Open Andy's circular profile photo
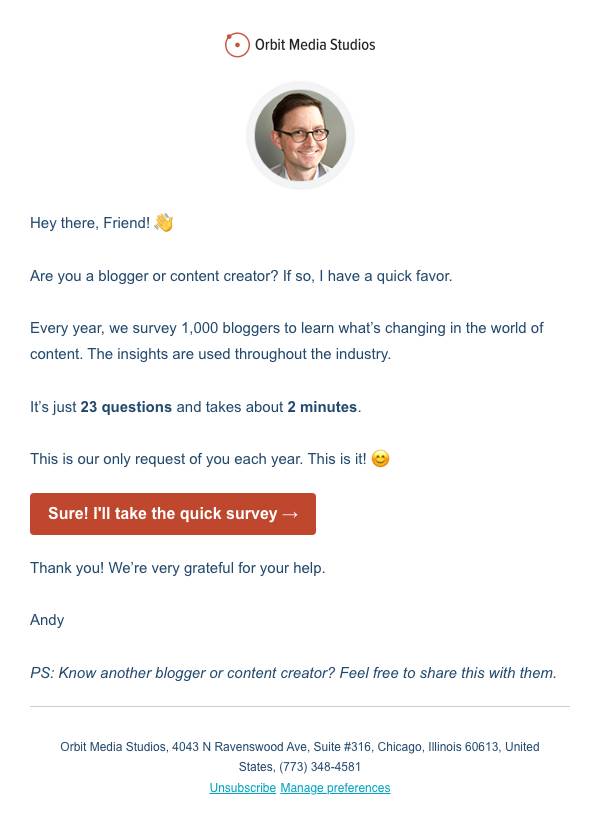 300,135
